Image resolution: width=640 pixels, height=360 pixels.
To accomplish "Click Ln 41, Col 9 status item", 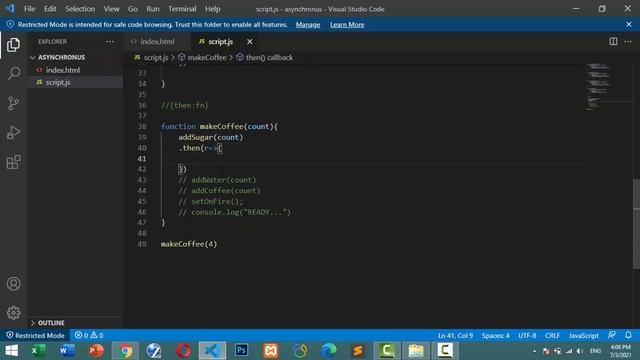I will [455, 336].
